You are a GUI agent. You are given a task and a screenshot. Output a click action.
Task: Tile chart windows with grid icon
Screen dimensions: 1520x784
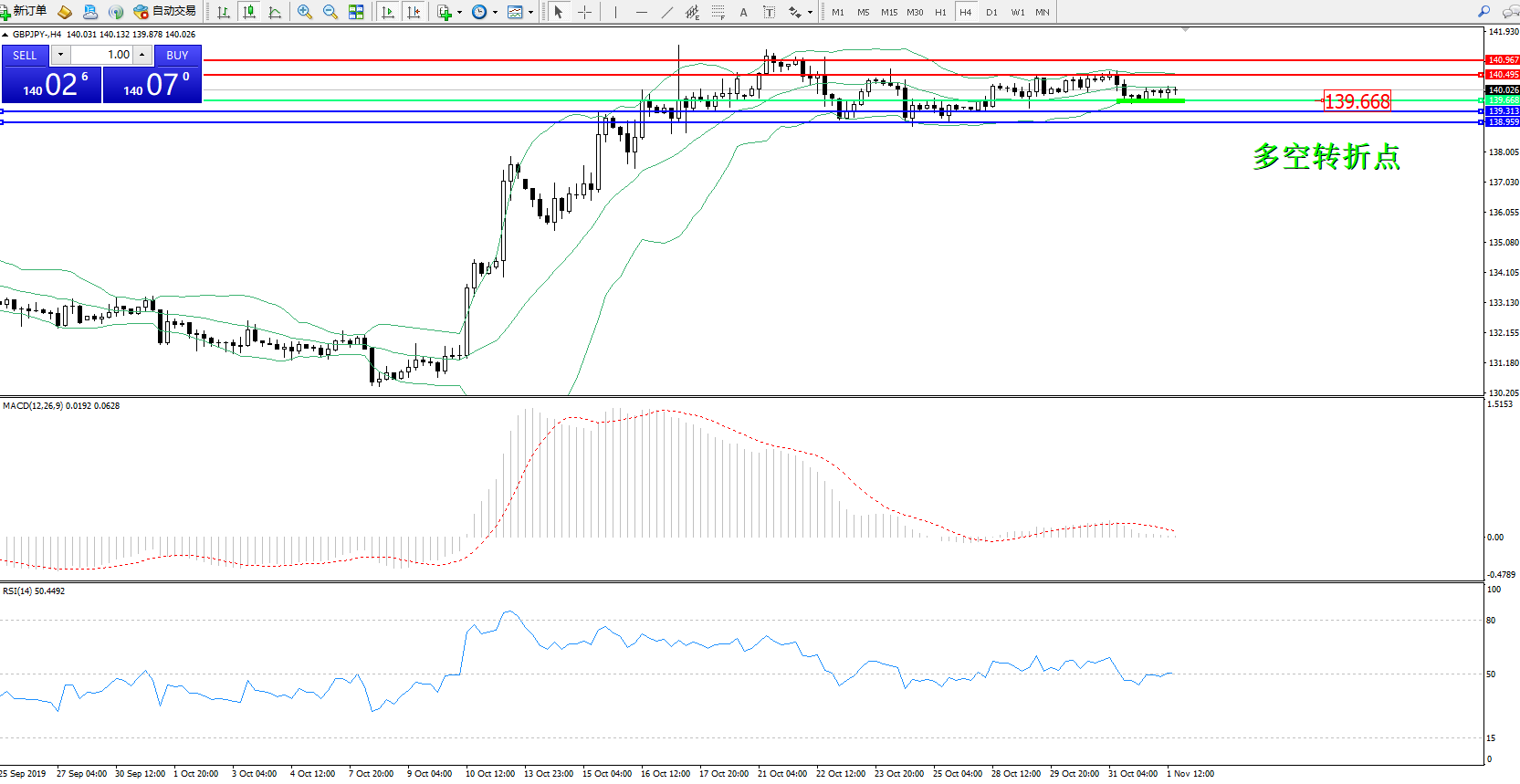tap(356, 12)
